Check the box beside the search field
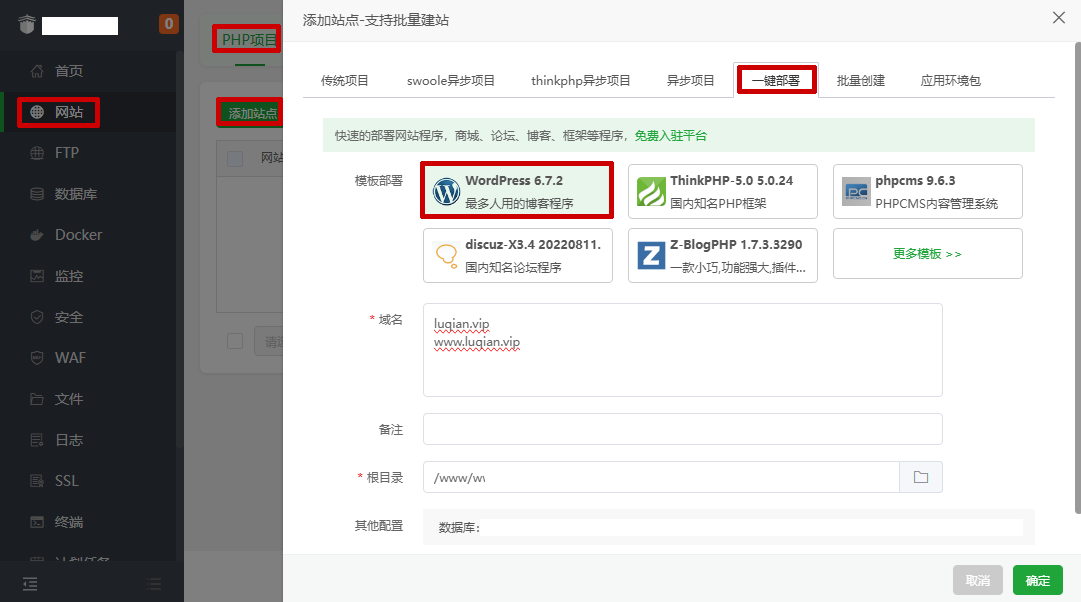Image resolution: width=1081 pixels, height=602 pixels. pos(236,340)
